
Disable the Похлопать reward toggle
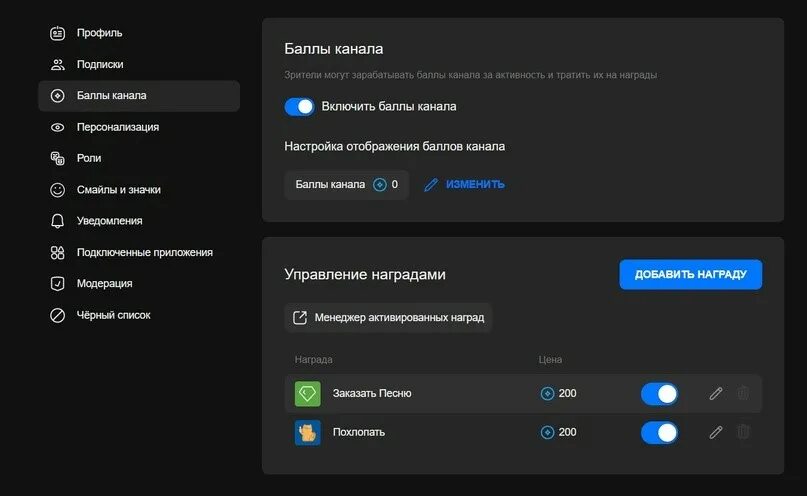pos(659,433)
